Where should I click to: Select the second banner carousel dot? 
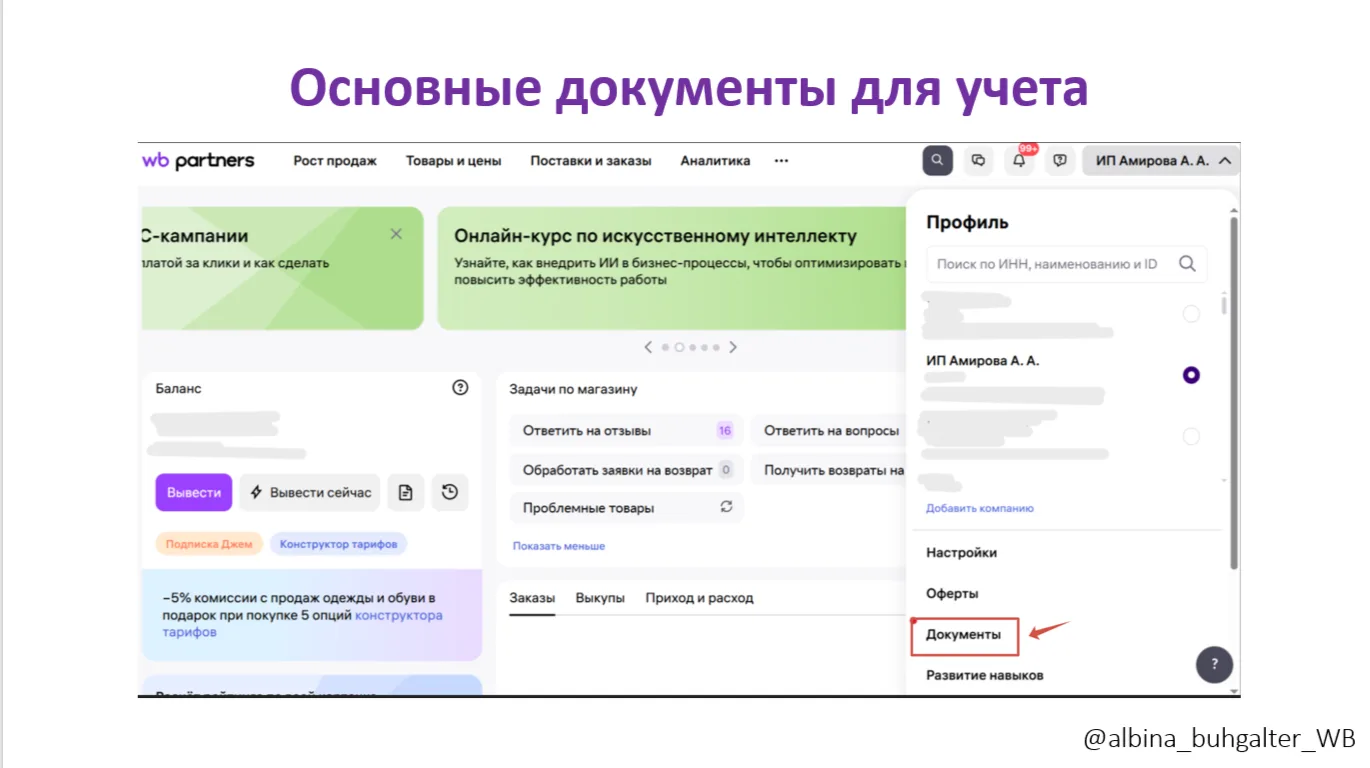pyautogui.click(x=679, y=347)
